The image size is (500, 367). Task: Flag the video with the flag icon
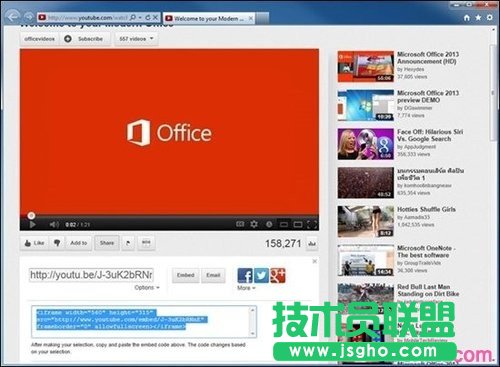[x=128, y=243]
